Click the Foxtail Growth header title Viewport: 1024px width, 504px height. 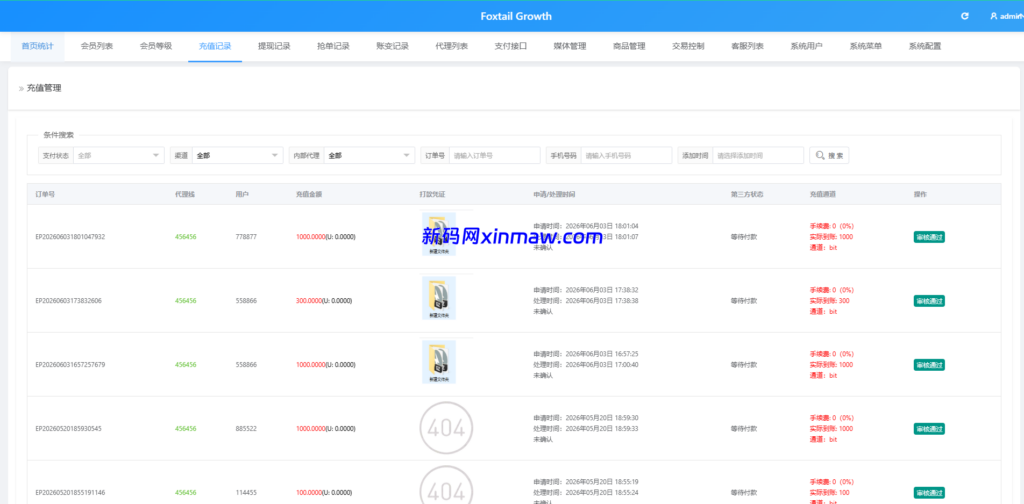tap(516, 16)
